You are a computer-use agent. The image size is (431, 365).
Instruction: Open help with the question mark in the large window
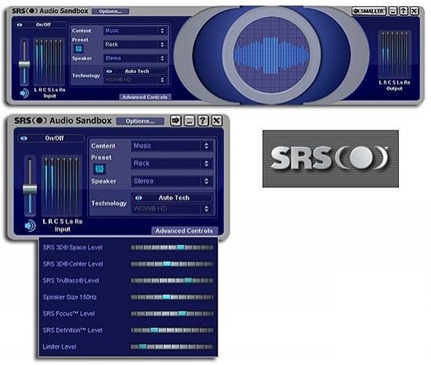pyautogui.click(x=403, y=11)
